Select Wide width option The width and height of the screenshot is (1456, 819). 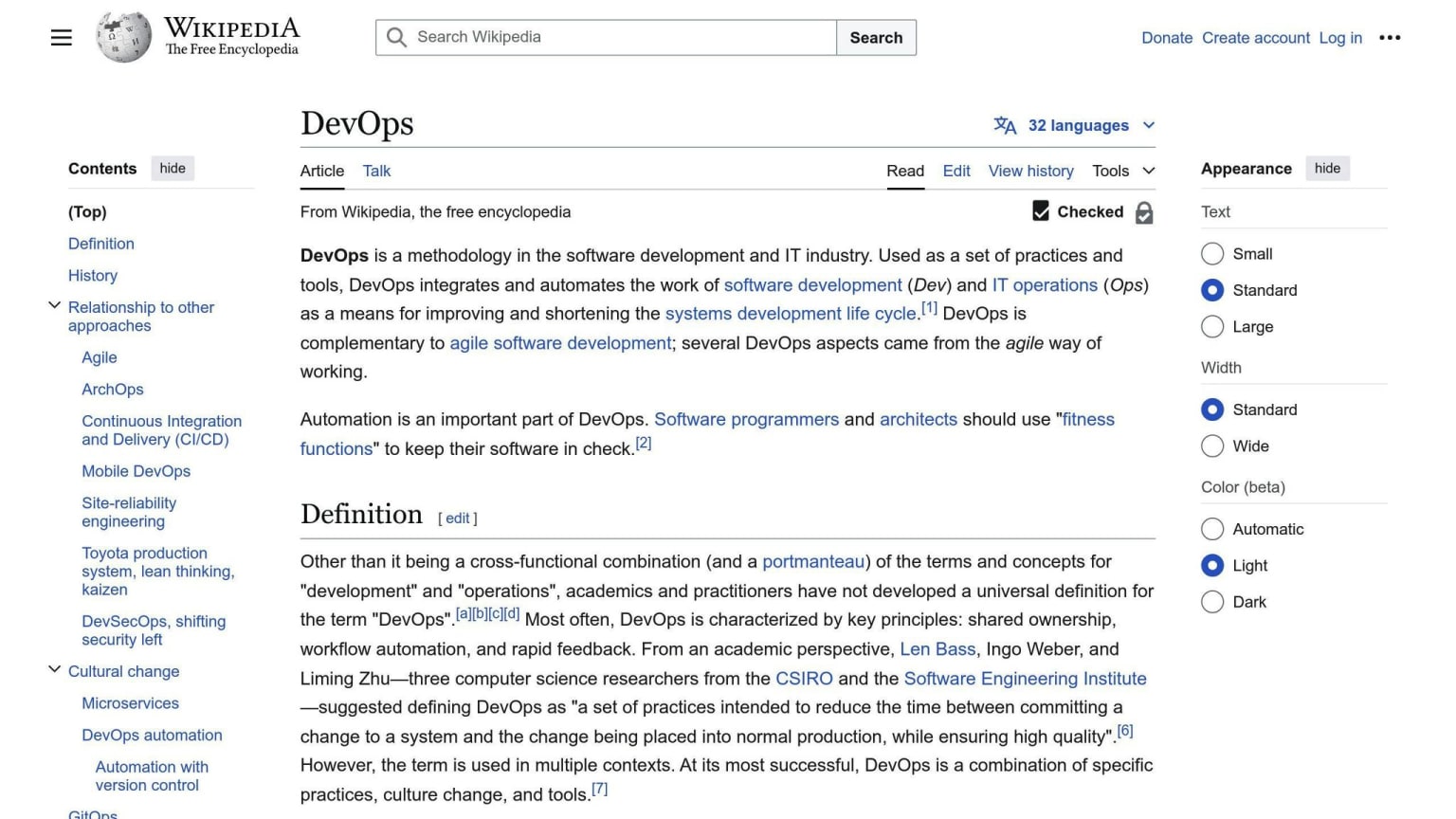pyautogui.click(x=1212, y=446)
